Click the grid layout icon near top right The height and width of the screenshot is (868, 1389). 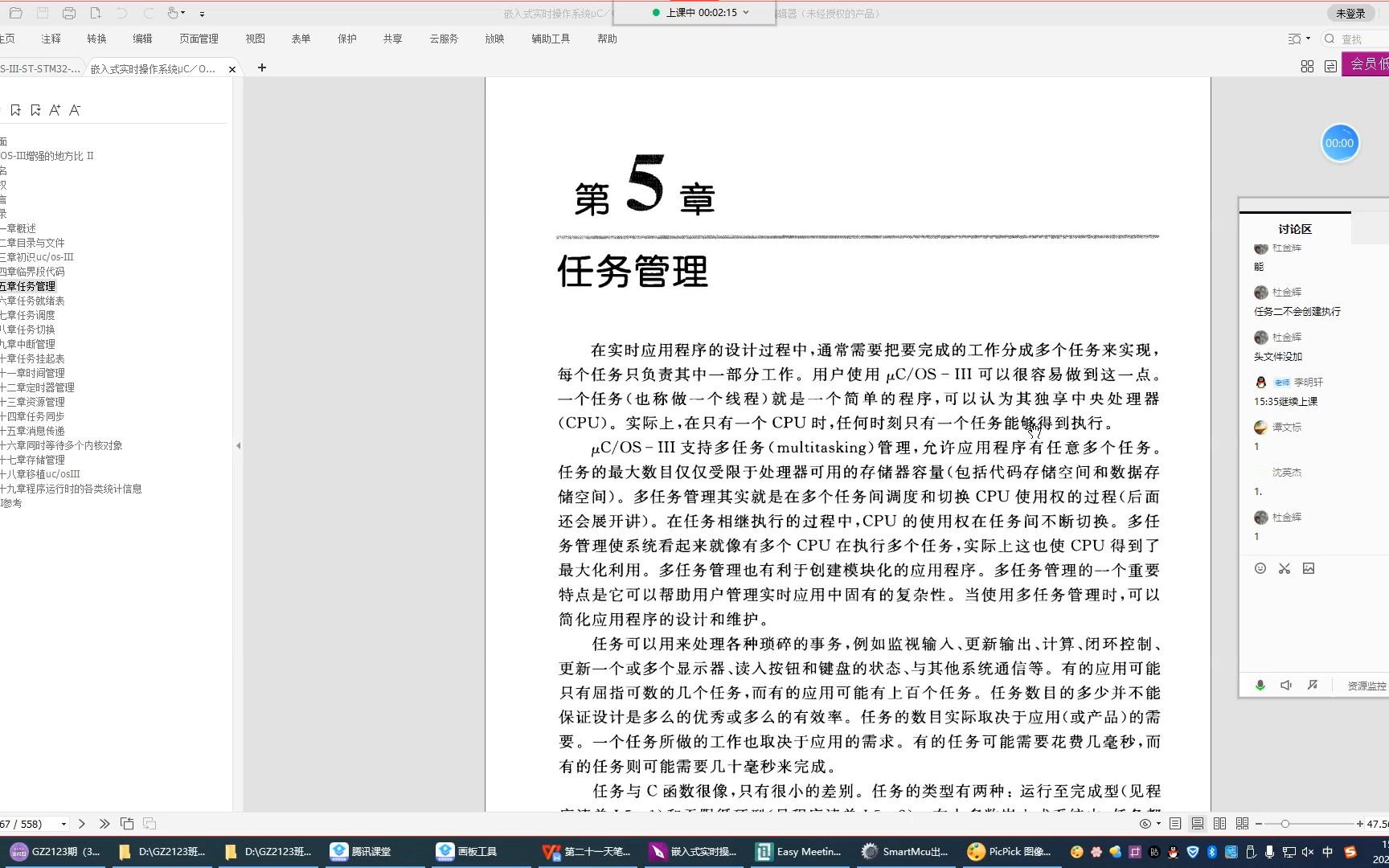(x=1307, y=66)
